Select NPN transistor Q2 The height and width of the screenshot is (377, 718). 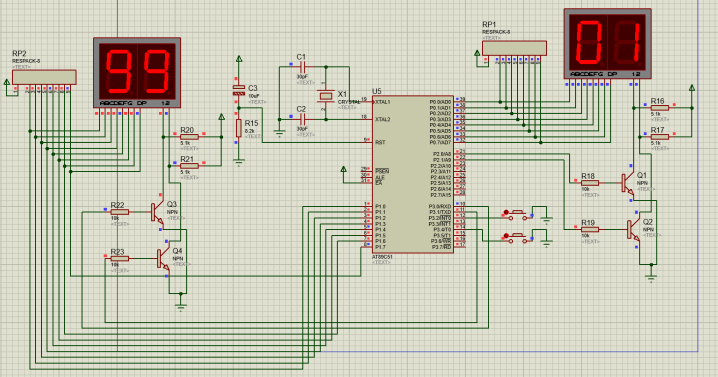[633, 229]
